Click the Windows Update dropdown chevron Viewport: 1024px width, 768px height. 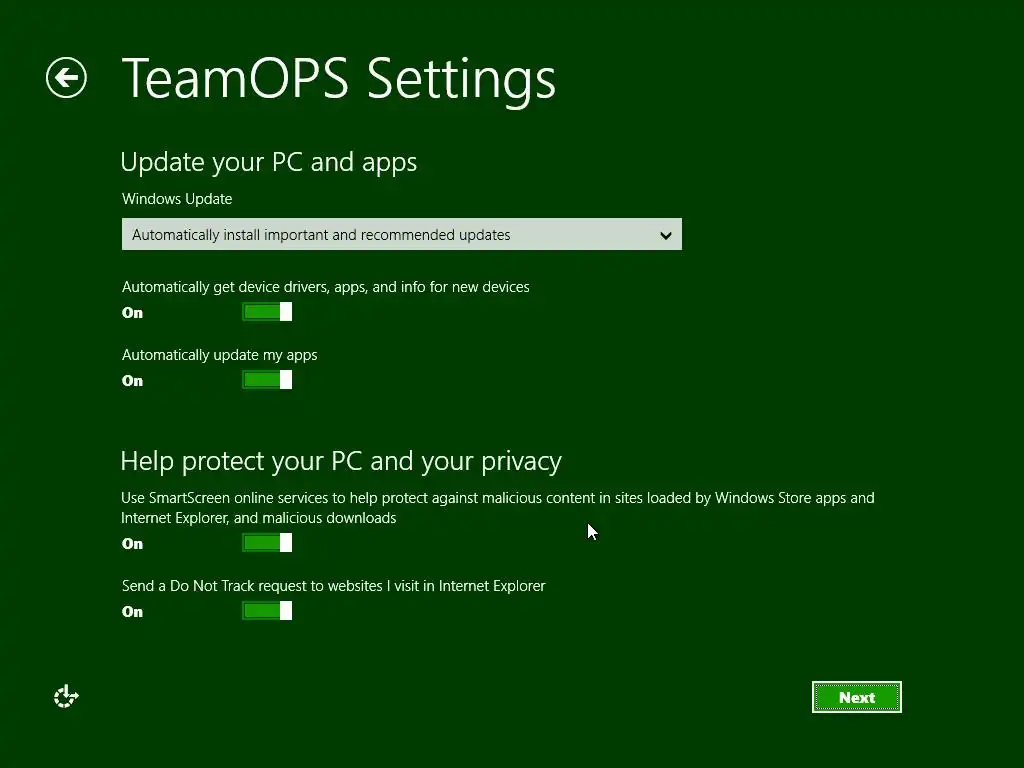(x=665, y=235)
